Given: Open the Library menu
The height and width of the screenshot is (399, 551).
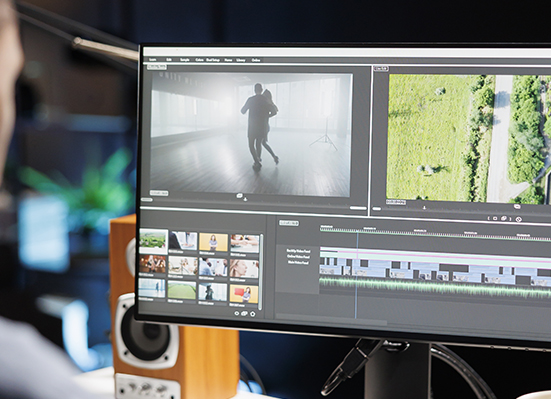Looking at the screenshot, I should [x=241, y=60].
